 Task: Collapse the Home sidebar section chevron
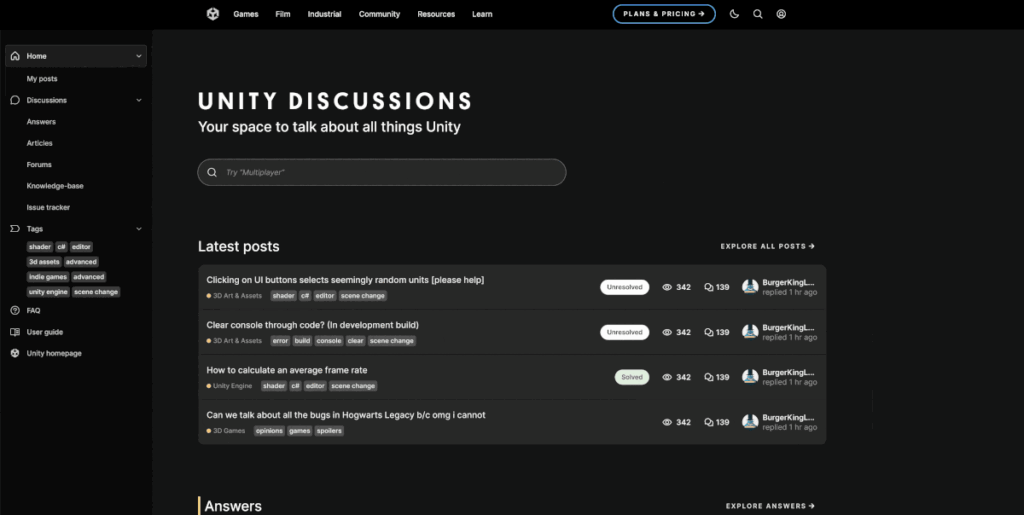tap(138, 56)
